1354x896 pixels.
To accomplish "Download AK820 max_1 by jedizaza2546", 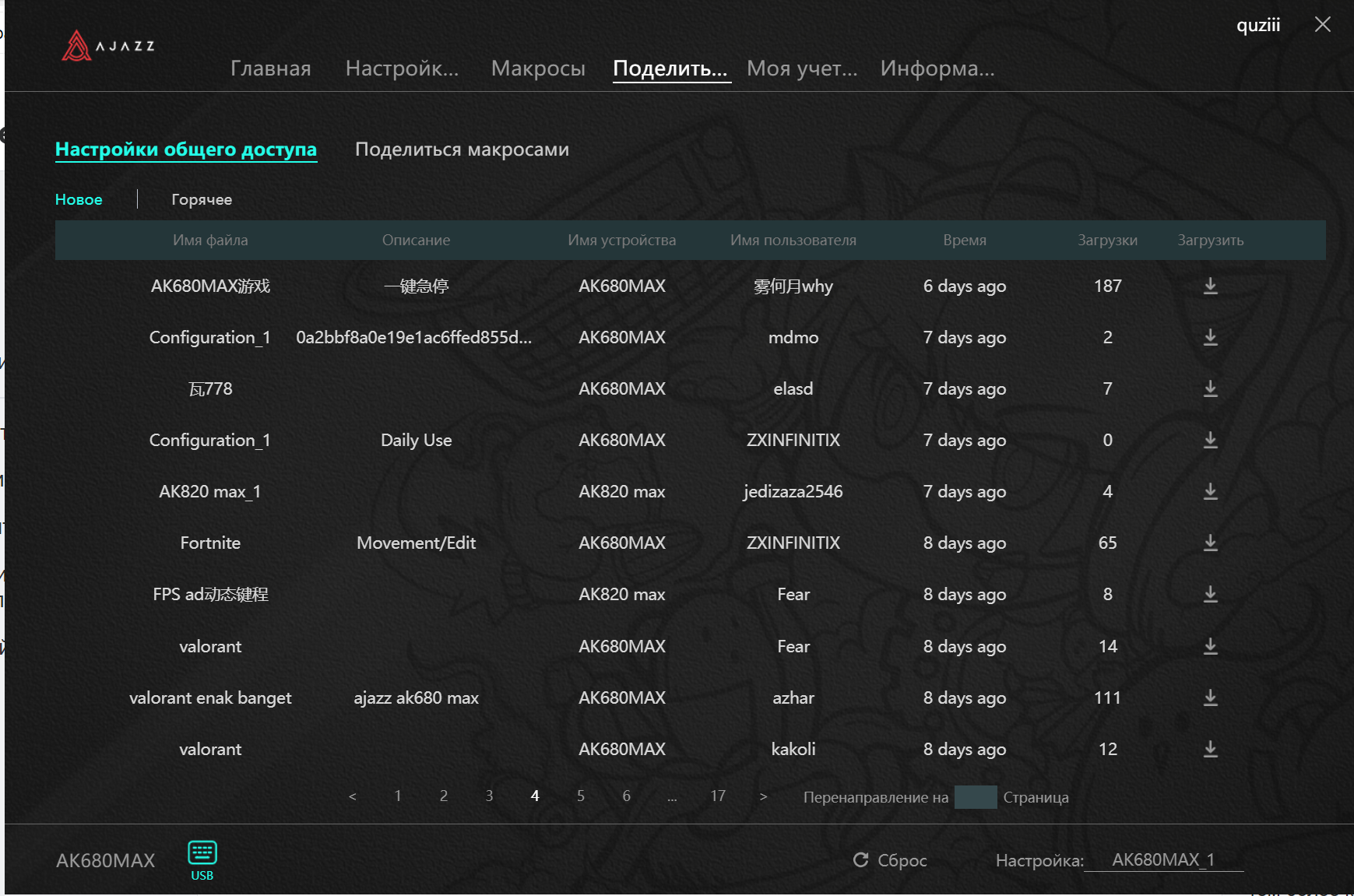I will coord(1210,491).
